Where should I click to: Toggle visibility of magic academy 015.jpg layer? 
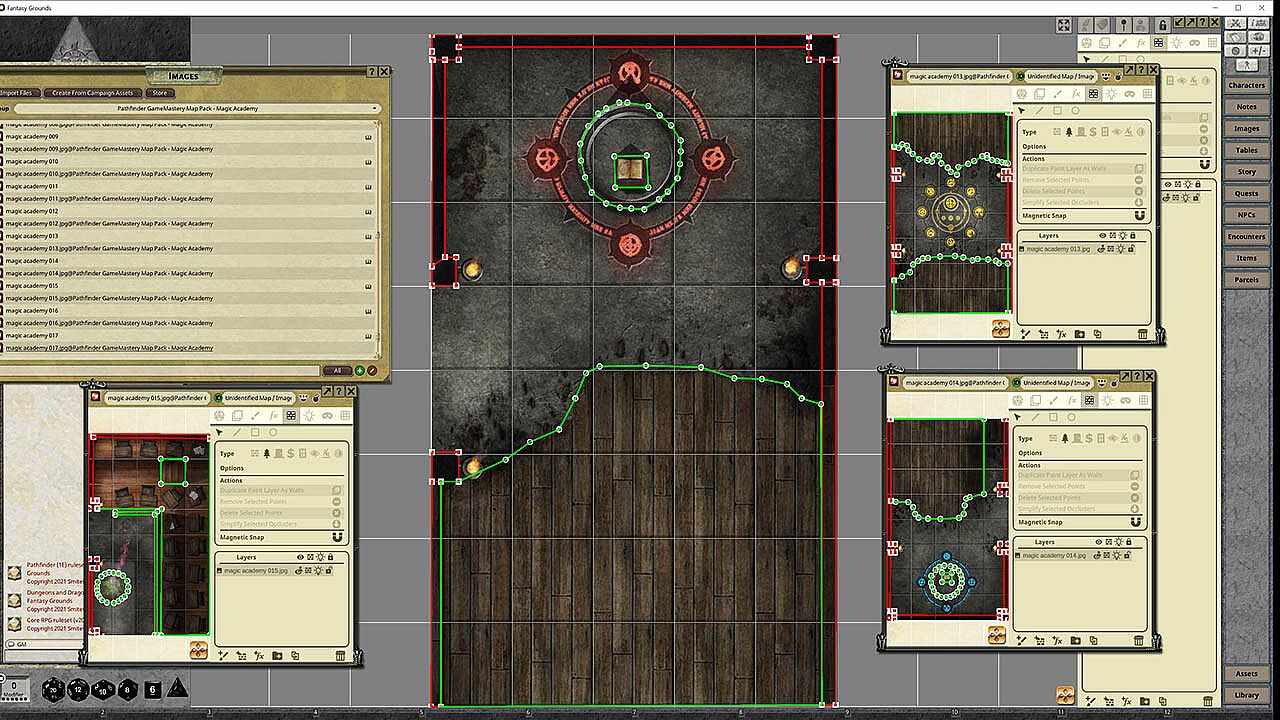[x=299, y=571]
